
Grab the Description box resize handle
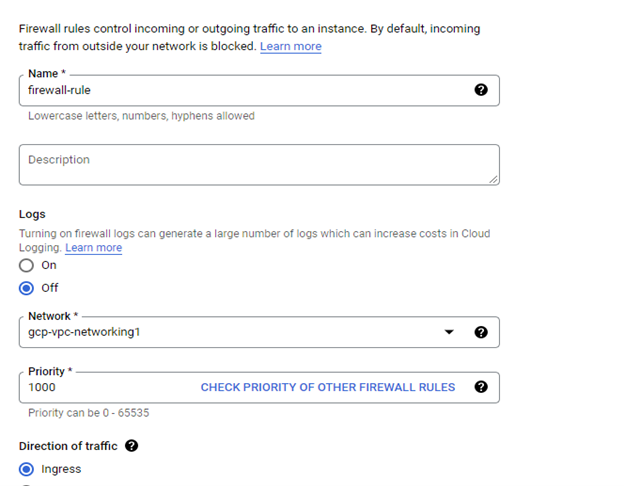[x=493, y=180]
